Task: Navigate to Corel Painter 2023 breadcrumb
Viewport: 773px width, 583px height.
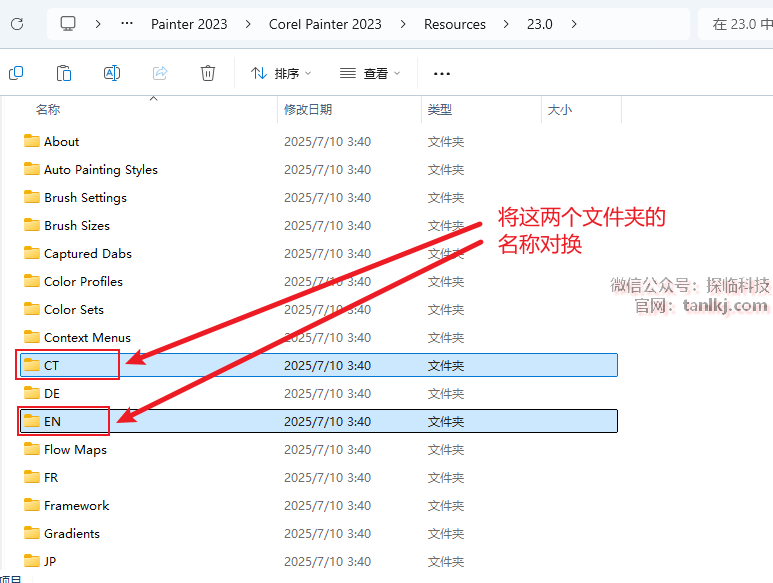Action: pyautogui.click(x=325, y=24)
